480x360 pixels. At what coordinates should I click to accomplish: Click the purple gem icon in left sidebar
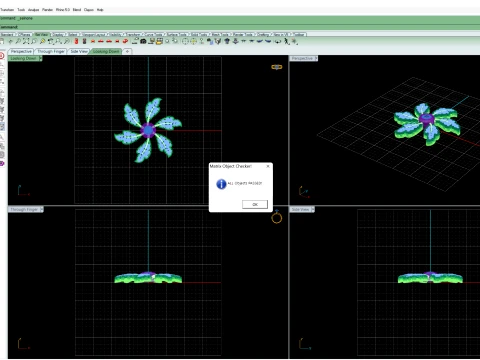pyautogui.click(x=2, y=164)
